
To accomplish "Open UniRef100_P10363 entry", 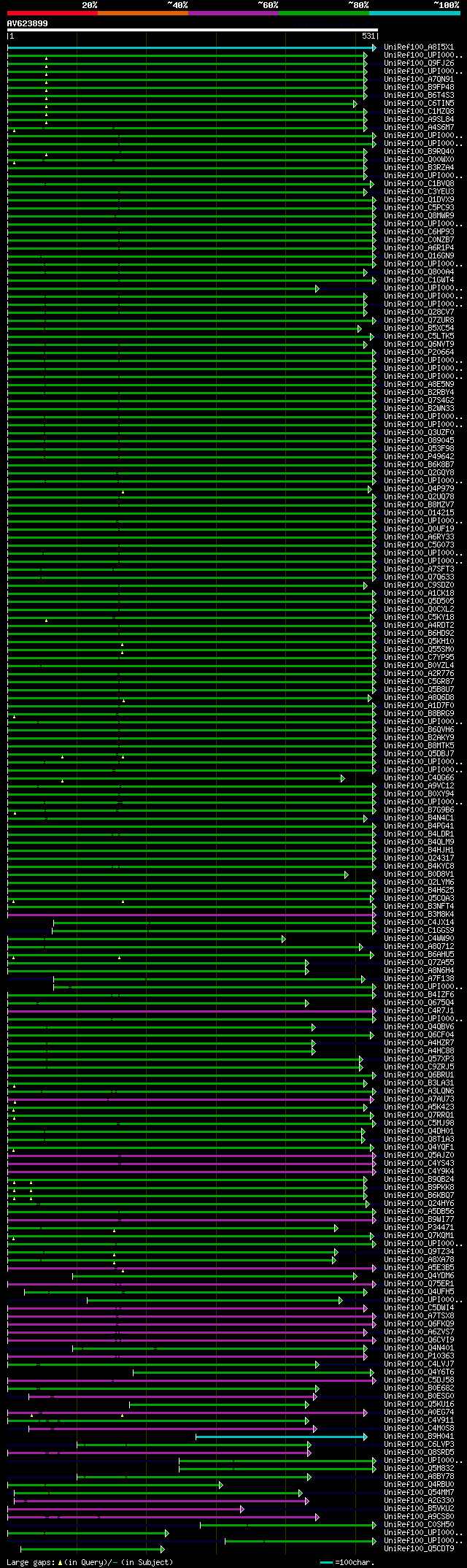I will click(x=419, y=1356).
